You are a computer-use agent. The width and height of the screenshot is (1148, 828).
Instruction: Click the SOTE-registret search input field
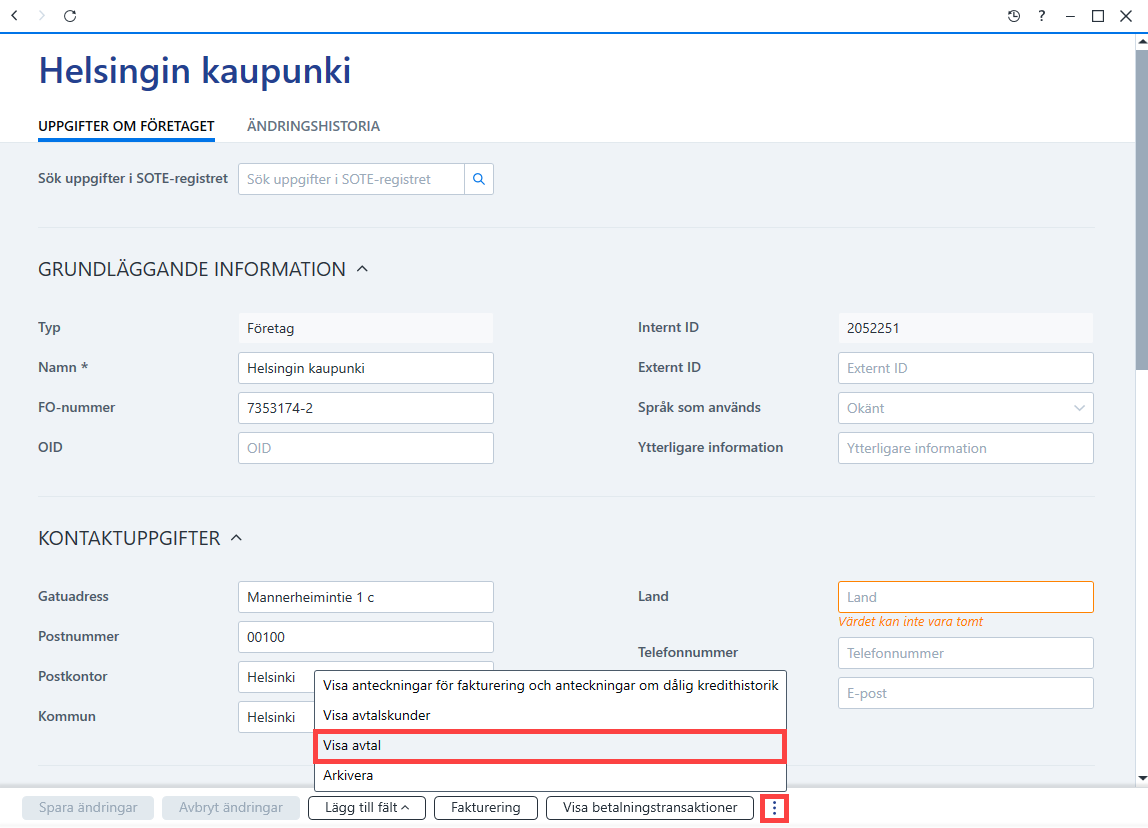(x=351, y=179)
